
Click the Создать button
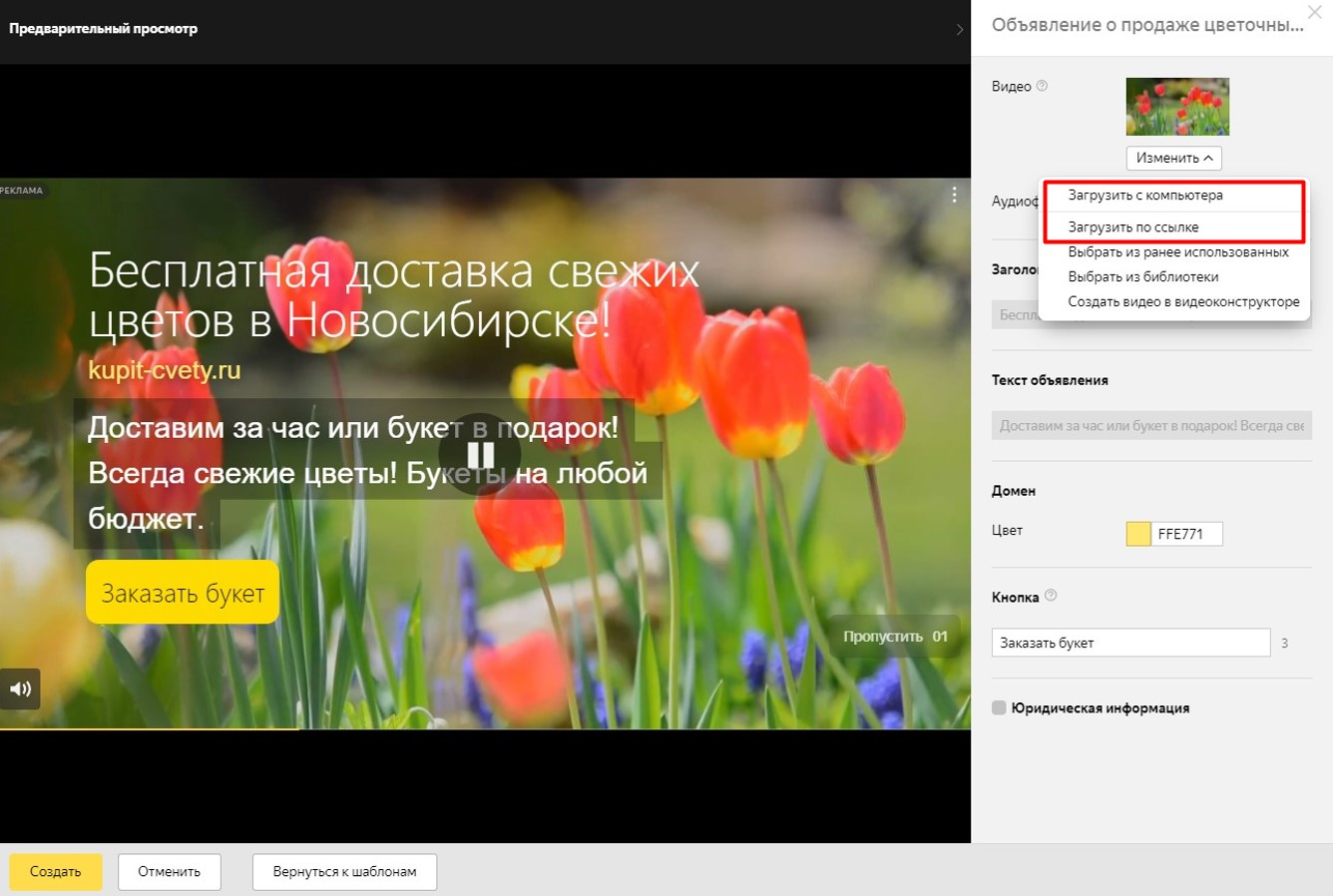(x=56, y=872)
